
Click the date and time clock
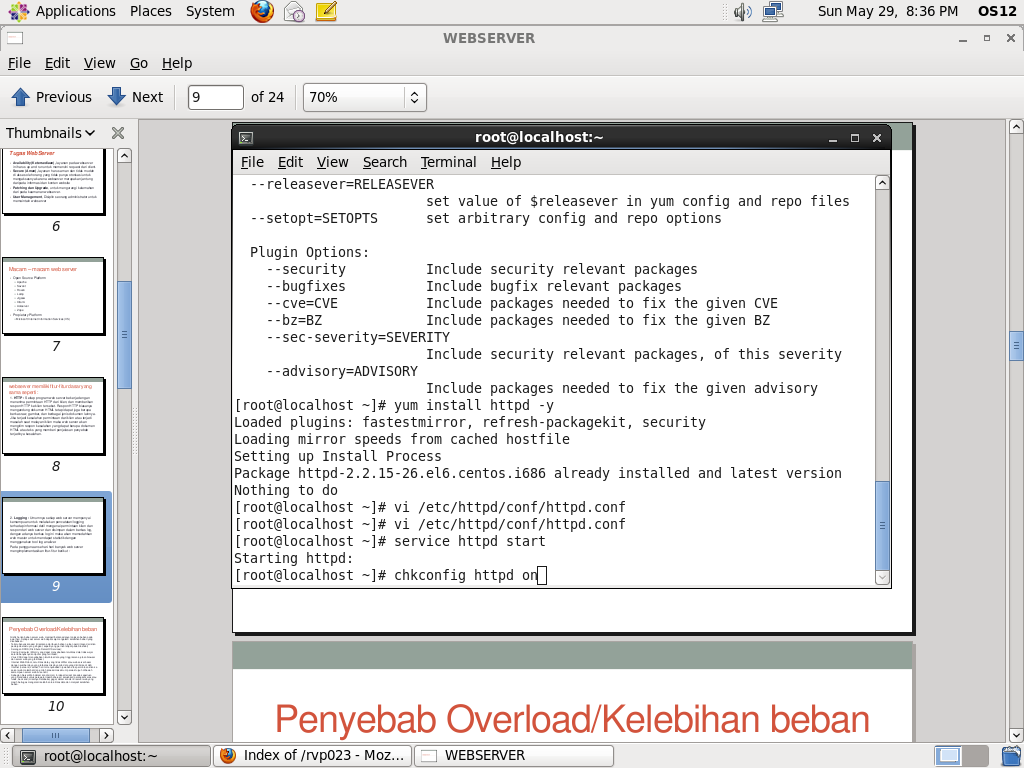pyautogui.click(x=888, y=11)
